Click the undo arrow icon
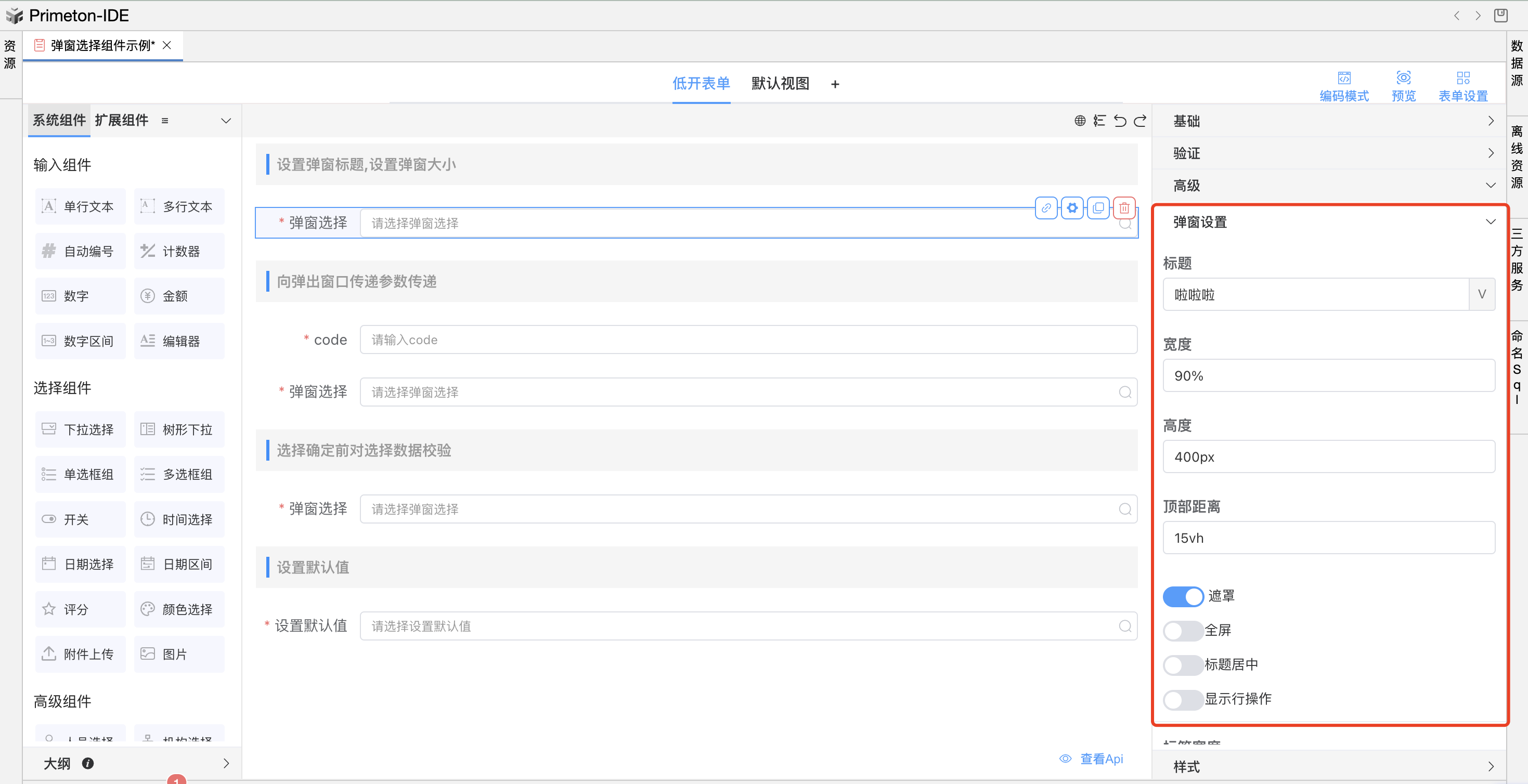Viewport: 1528px width, 784px height. 1119,121
